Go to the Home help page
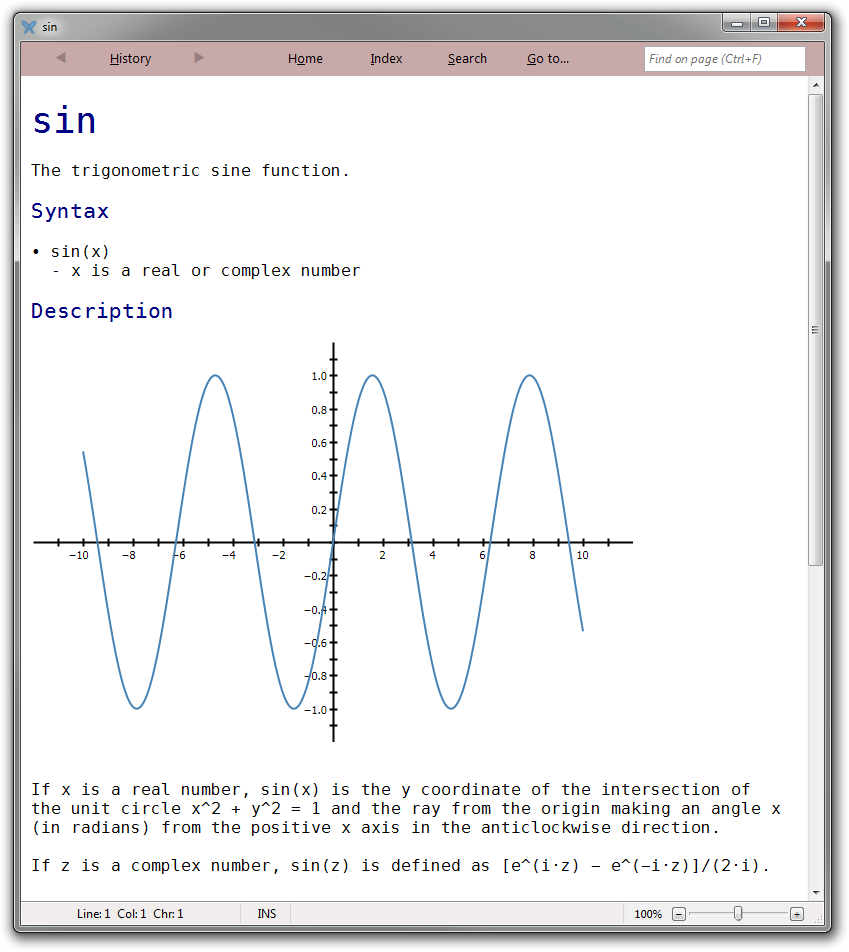 pyautogui.click(x=305, y=59)
